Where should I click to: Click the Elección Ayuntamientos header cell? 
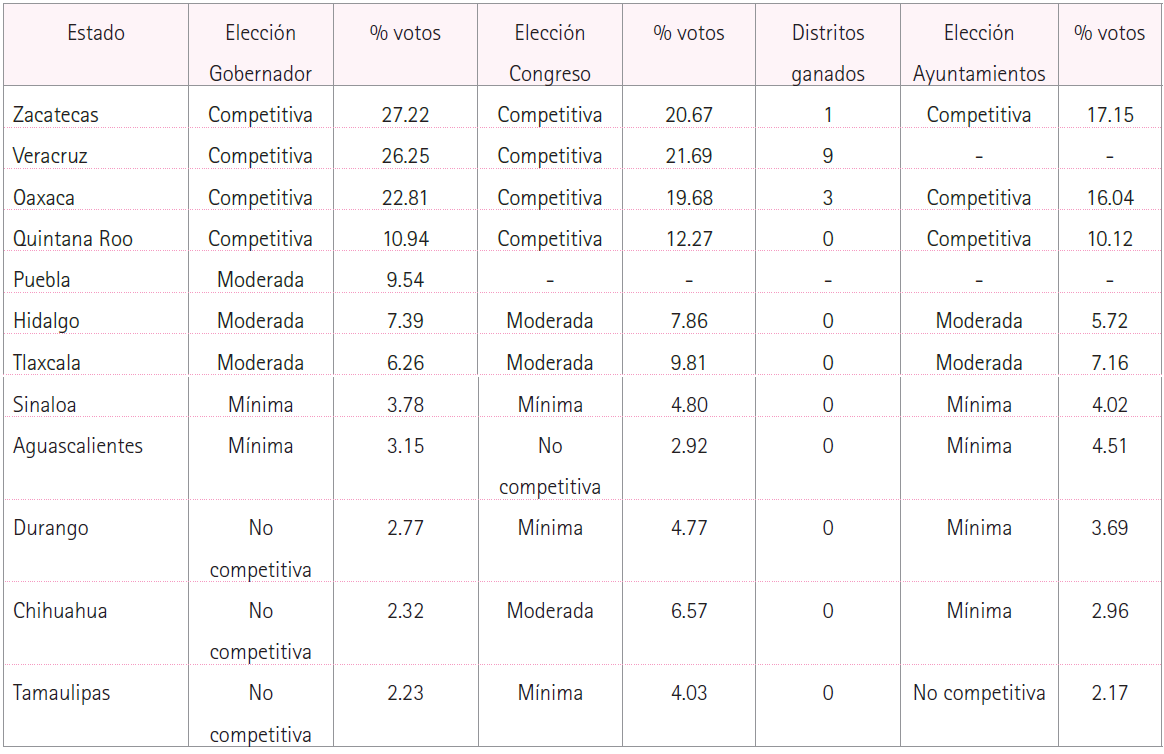pyautogui.click(x=979, y=53)
